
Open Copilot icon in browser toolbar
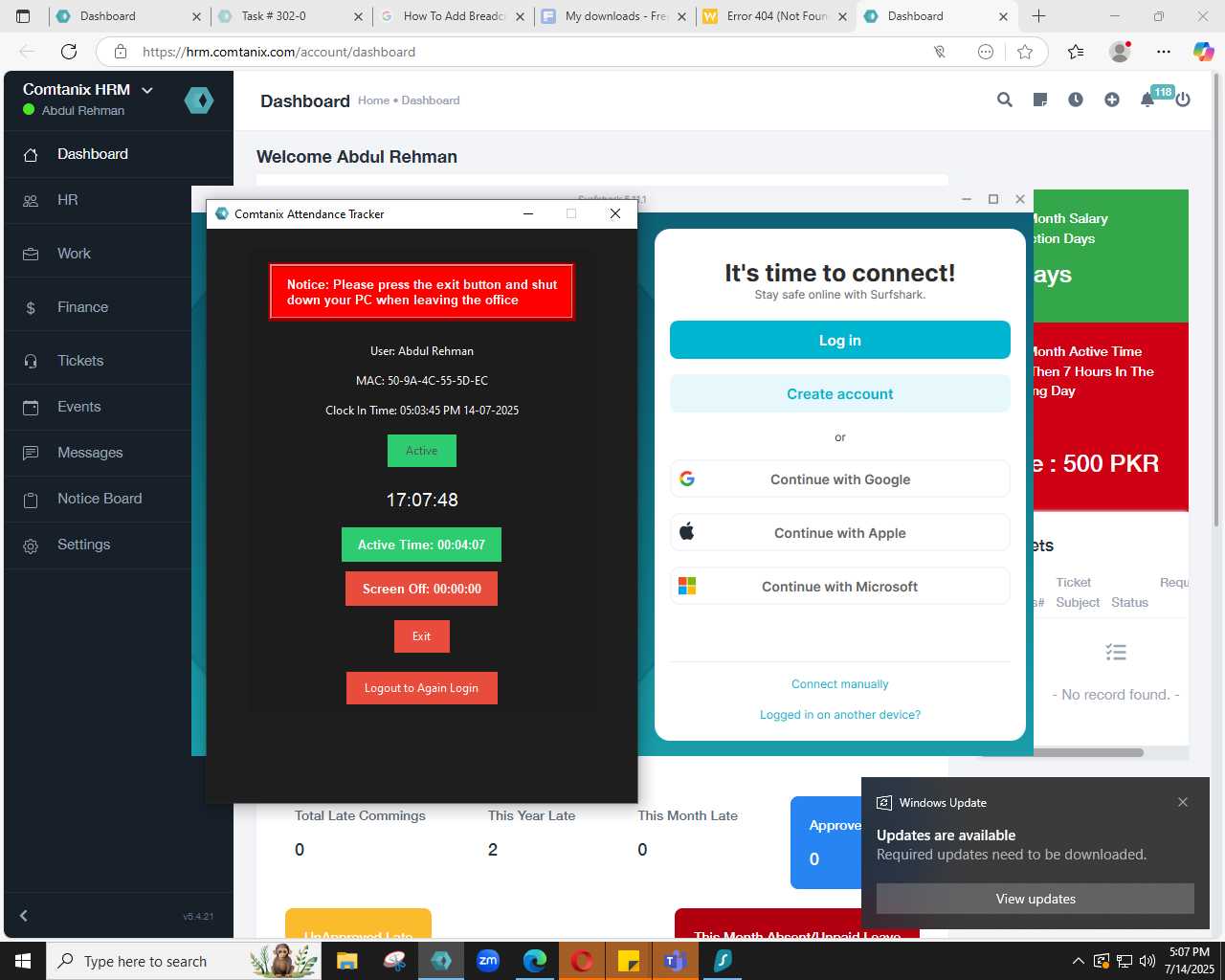(x=1203, y=52)
